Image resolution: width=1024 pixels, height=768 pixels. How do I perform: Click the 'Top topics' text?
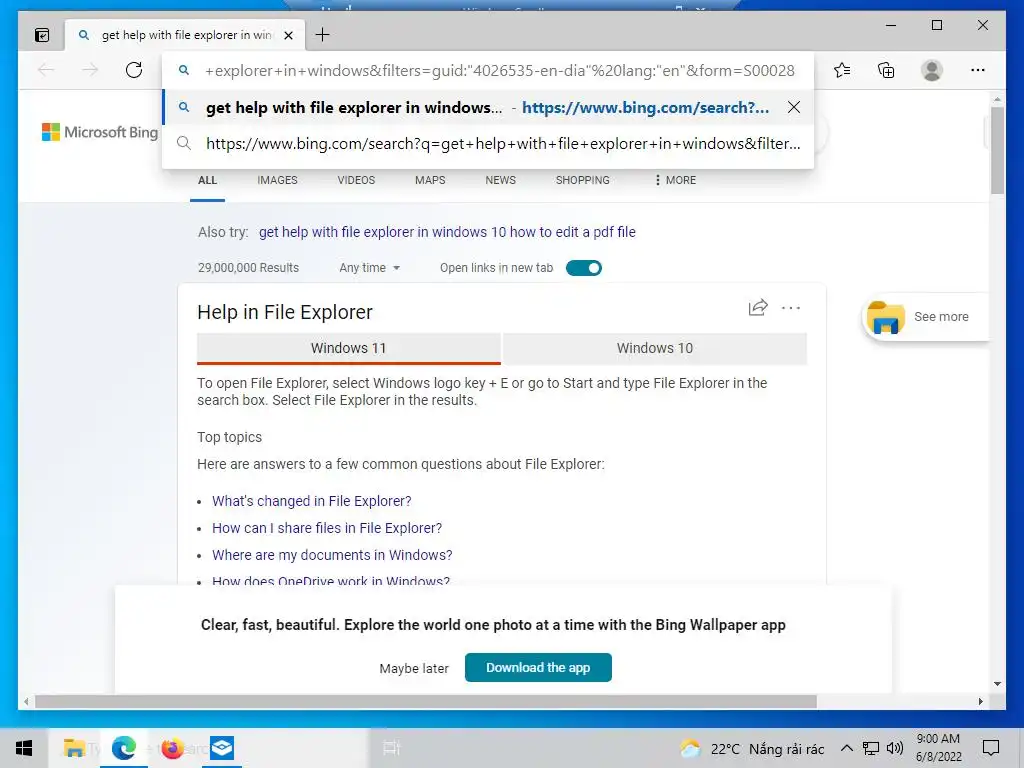pyautogui.click(x=229, y=438)
